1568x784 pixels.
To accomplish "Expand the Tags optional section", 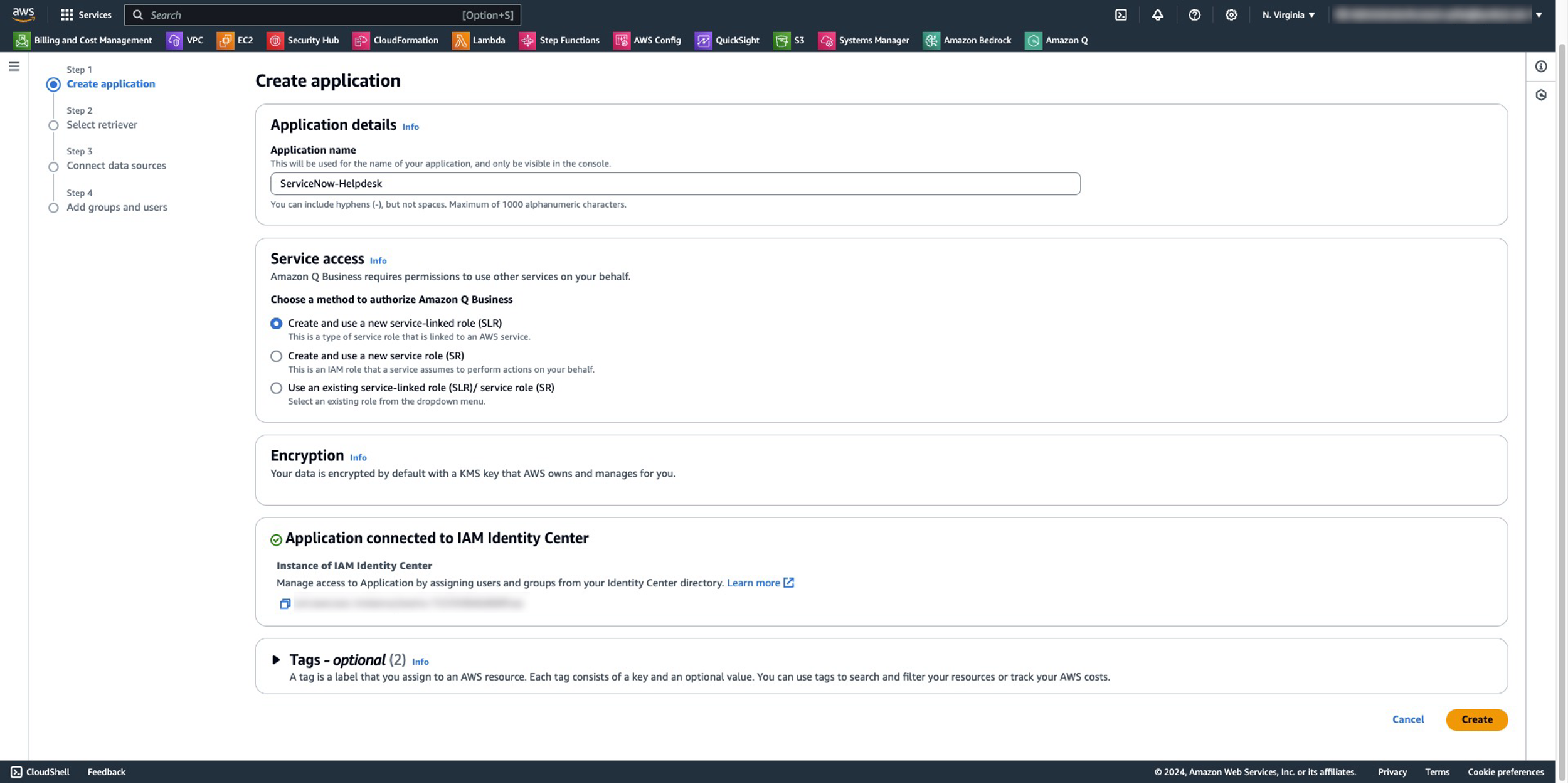I will 276,660.
